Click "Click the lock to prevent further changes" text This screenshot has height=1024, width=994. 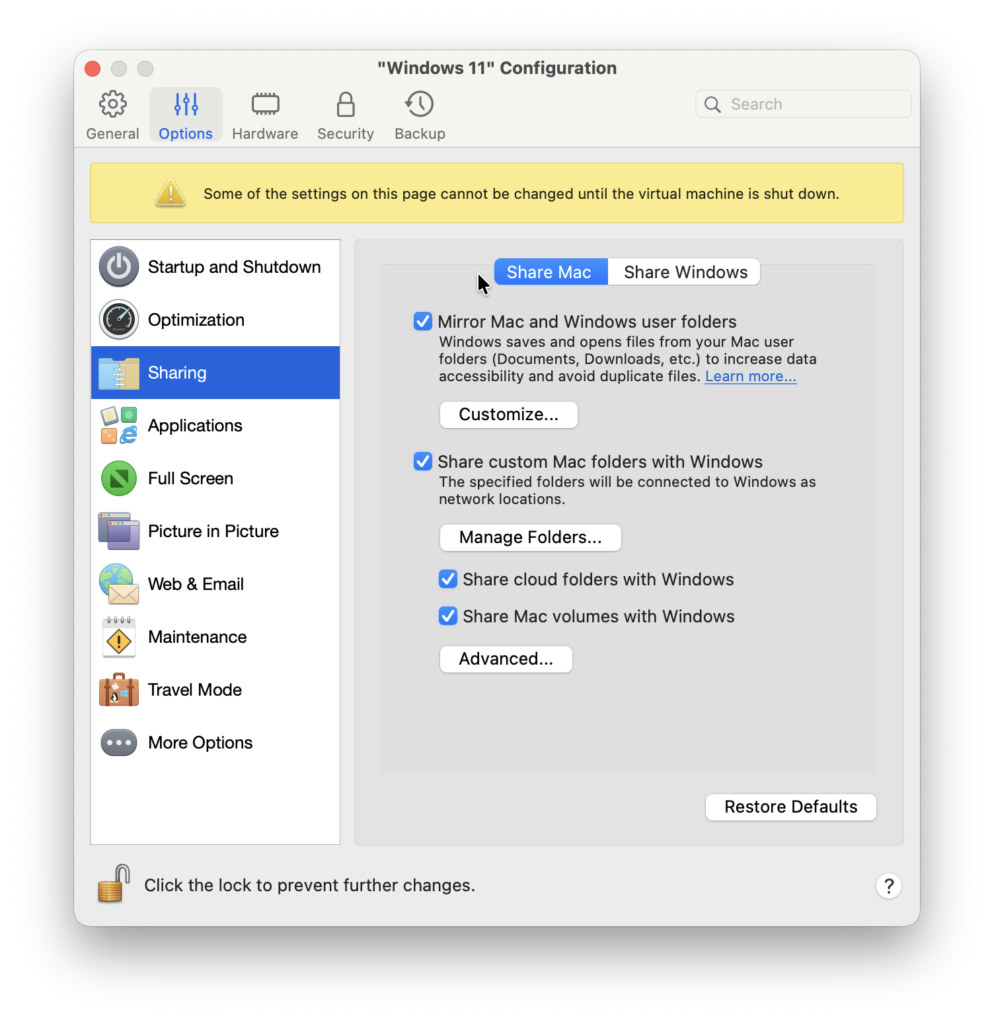(x=309, y=886)
